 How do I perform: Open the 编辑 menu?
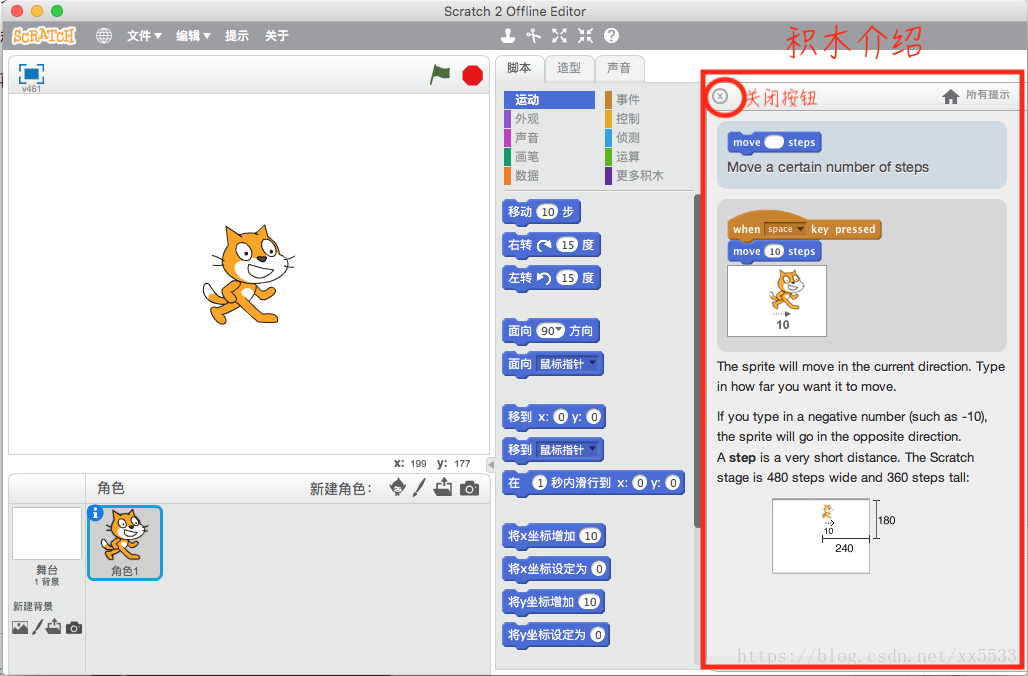[x=193, y=35]
